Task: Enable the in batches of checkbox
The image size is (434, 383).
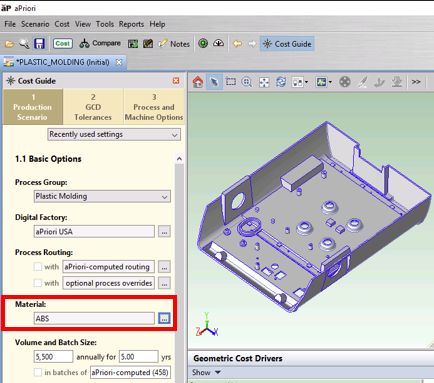Action: [x=38, y=372]
